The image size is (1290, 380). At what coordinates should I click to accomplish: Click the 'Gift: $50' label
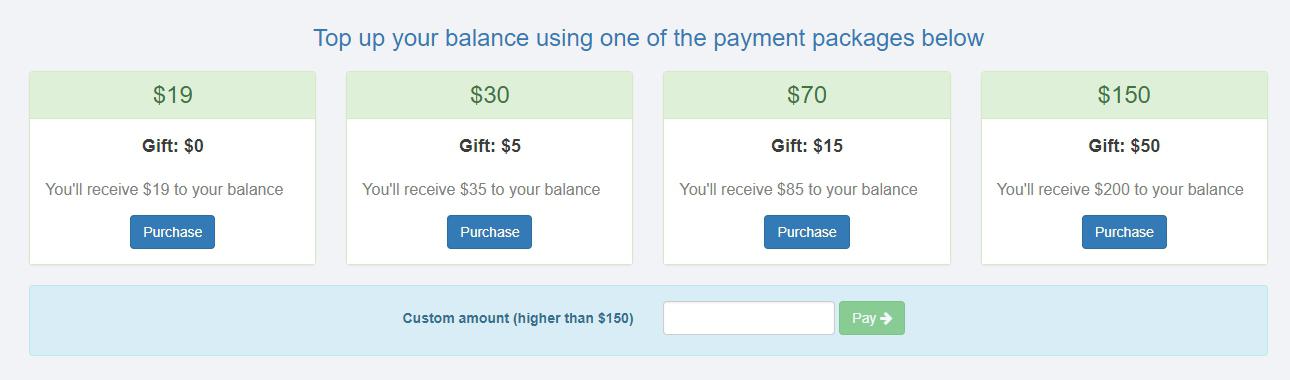[x=1124, y=146]
